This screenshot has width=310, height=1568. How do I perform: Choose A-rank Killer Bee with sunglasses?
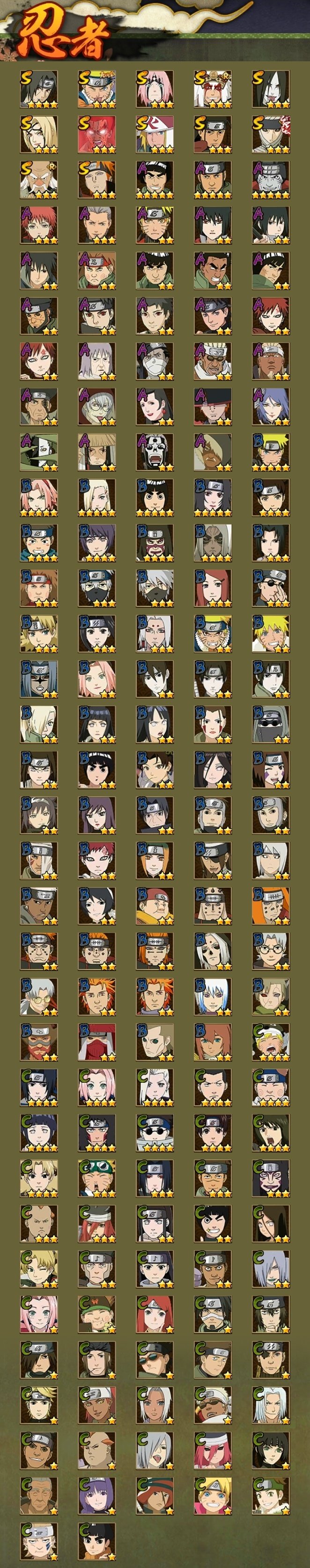(x=213, y=362)
